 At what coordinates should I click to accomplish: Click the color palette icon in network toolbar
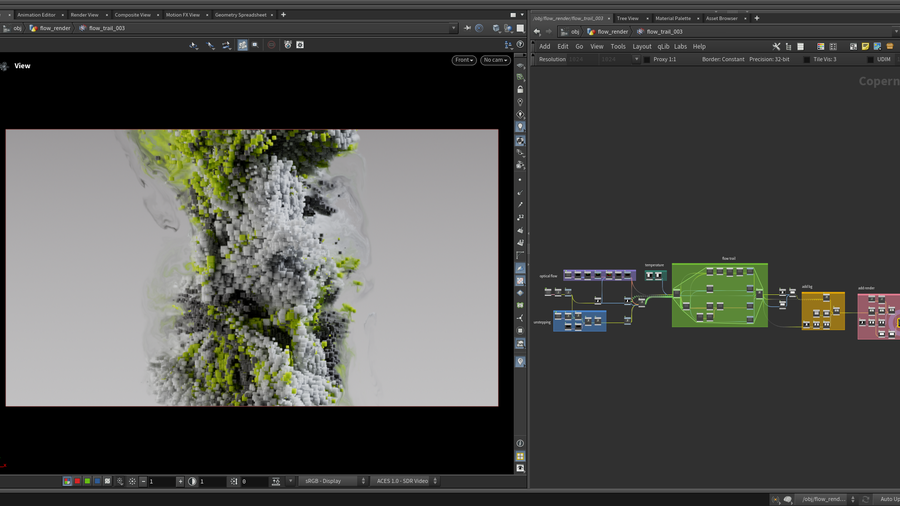[x=821, y=46]
